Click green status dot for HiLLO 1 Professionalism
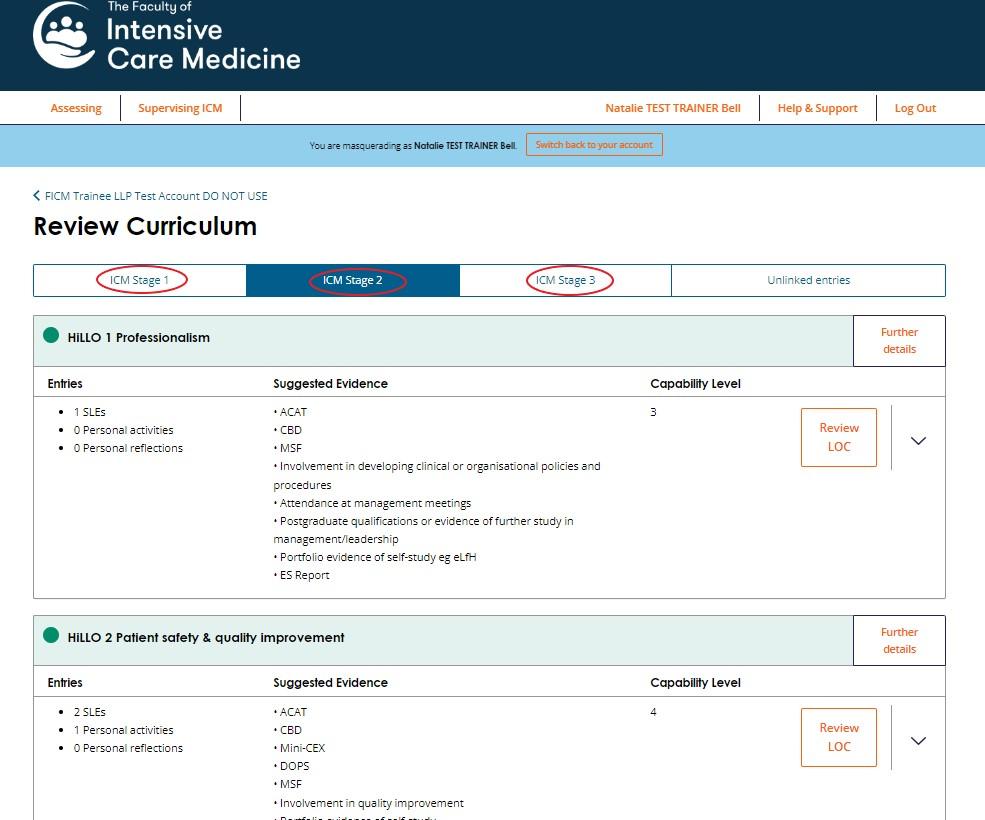Screen dimensions: 985x820 click(x=52, y=336)
